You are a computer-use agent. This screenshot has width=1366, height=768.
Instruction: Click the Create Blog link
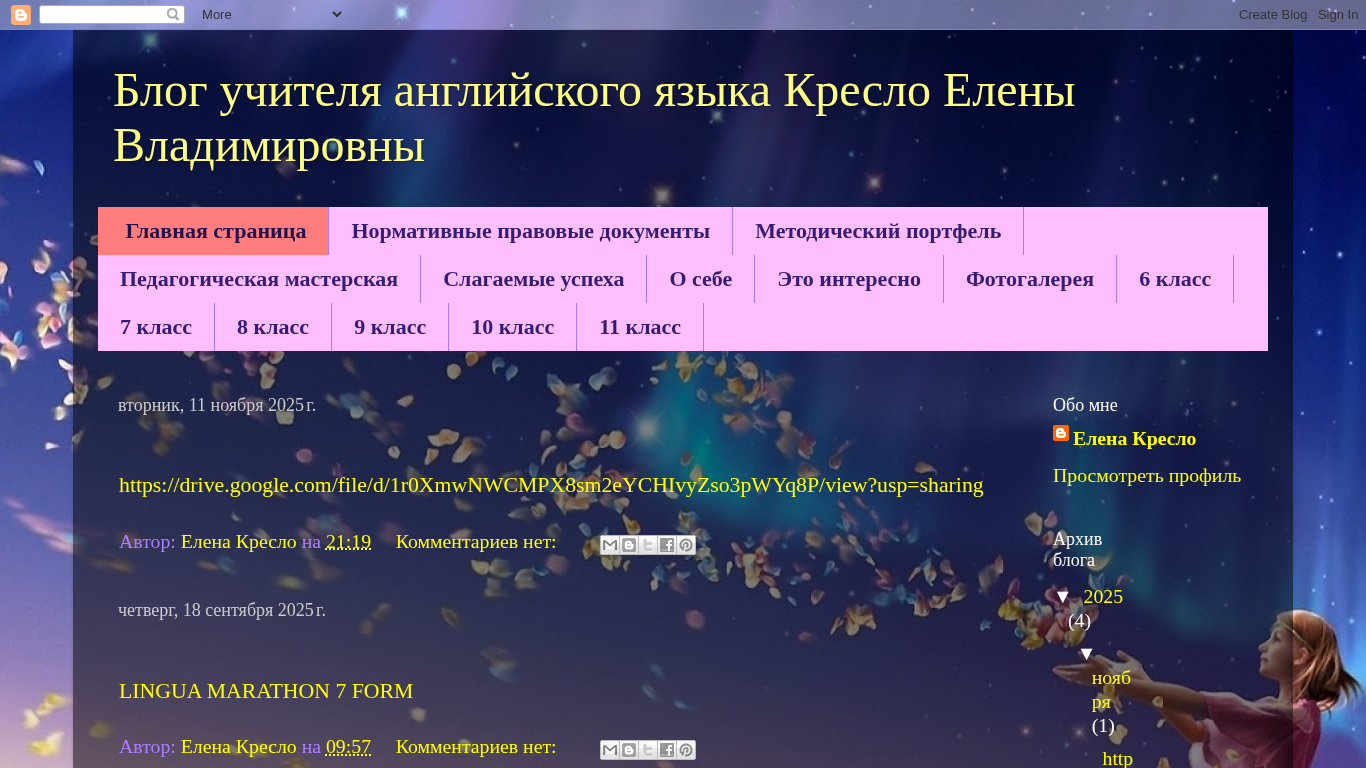coord(1273,14)
